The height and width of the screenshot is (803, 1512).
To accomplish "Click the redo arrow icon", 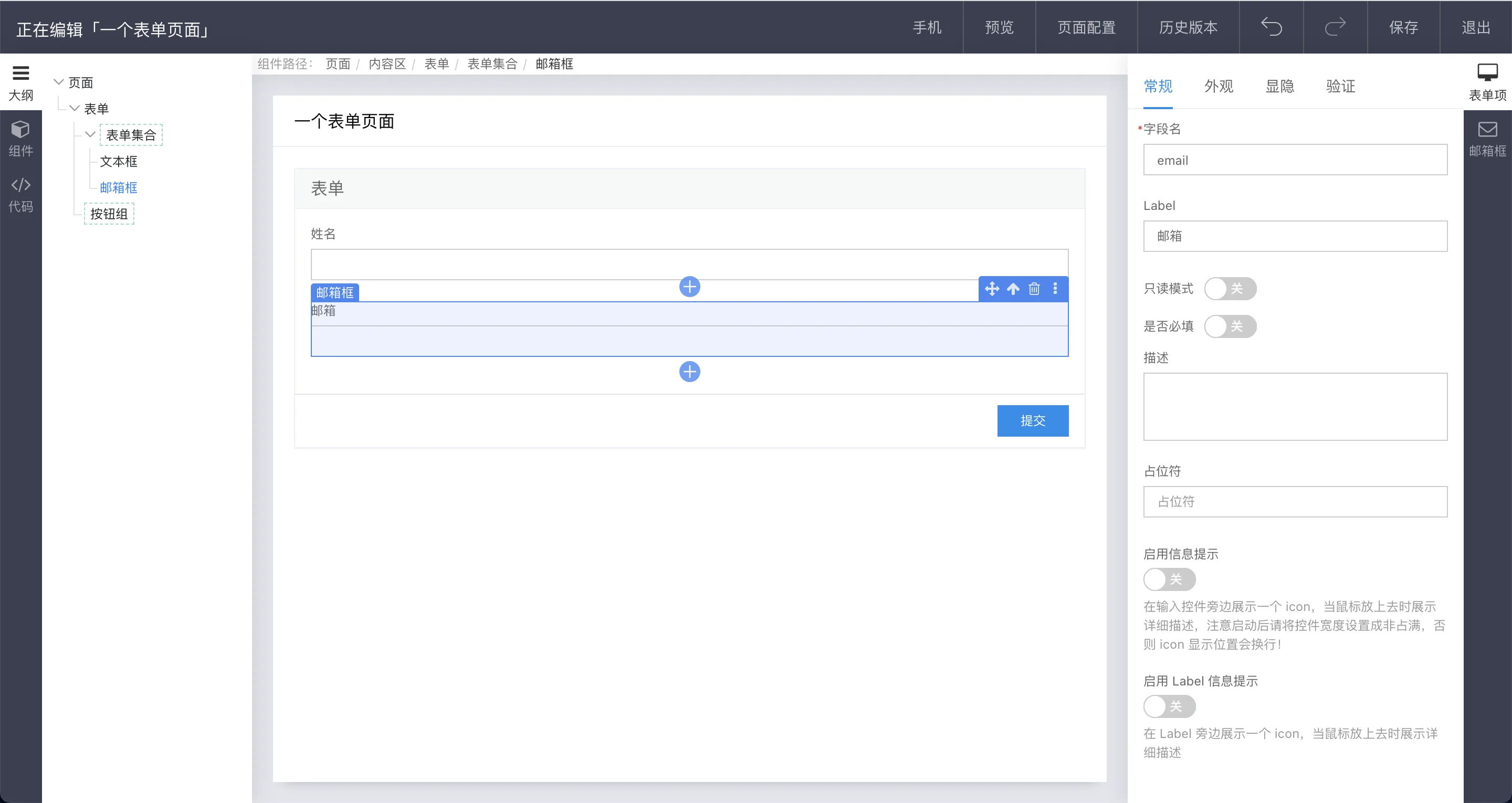I will (1335, 27).
